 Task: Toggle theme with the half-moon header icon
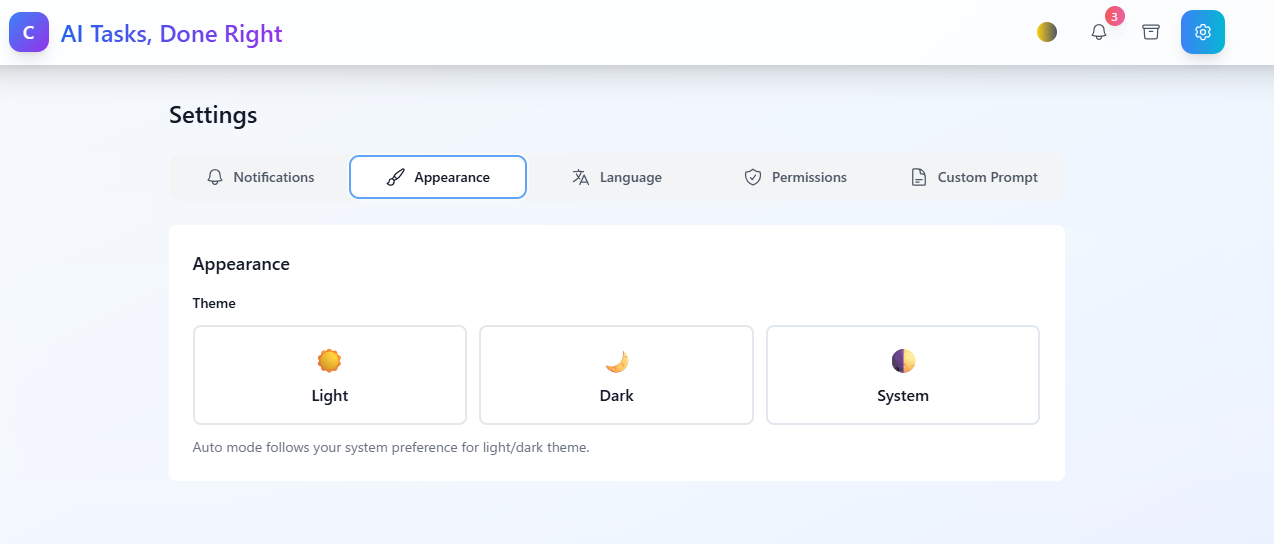click(x=1047, y=32)
